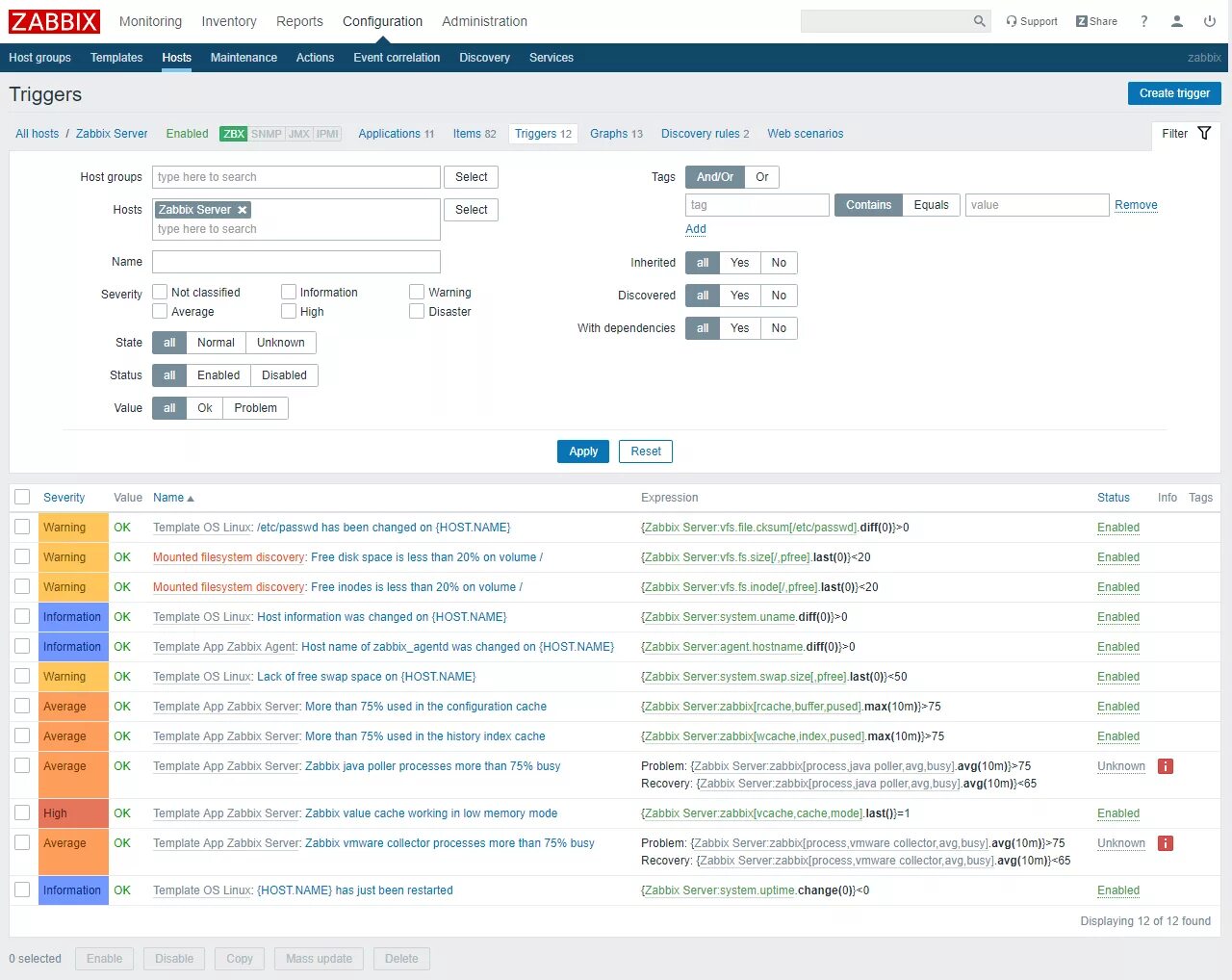1232x980 pixels.
Task: Show info for java poller trigger
Action: click(x=1166, y=766)
